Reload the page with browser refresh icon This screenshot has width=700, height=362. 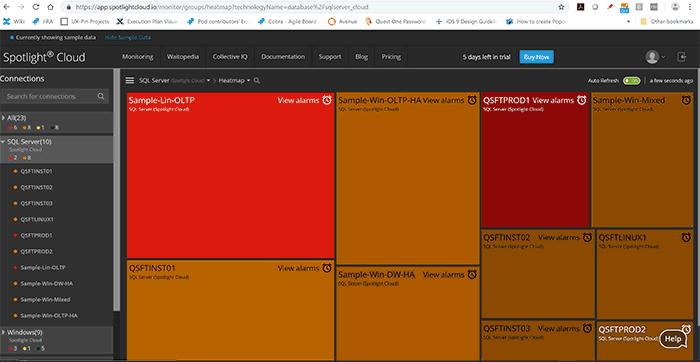click(x=36, y=7)
